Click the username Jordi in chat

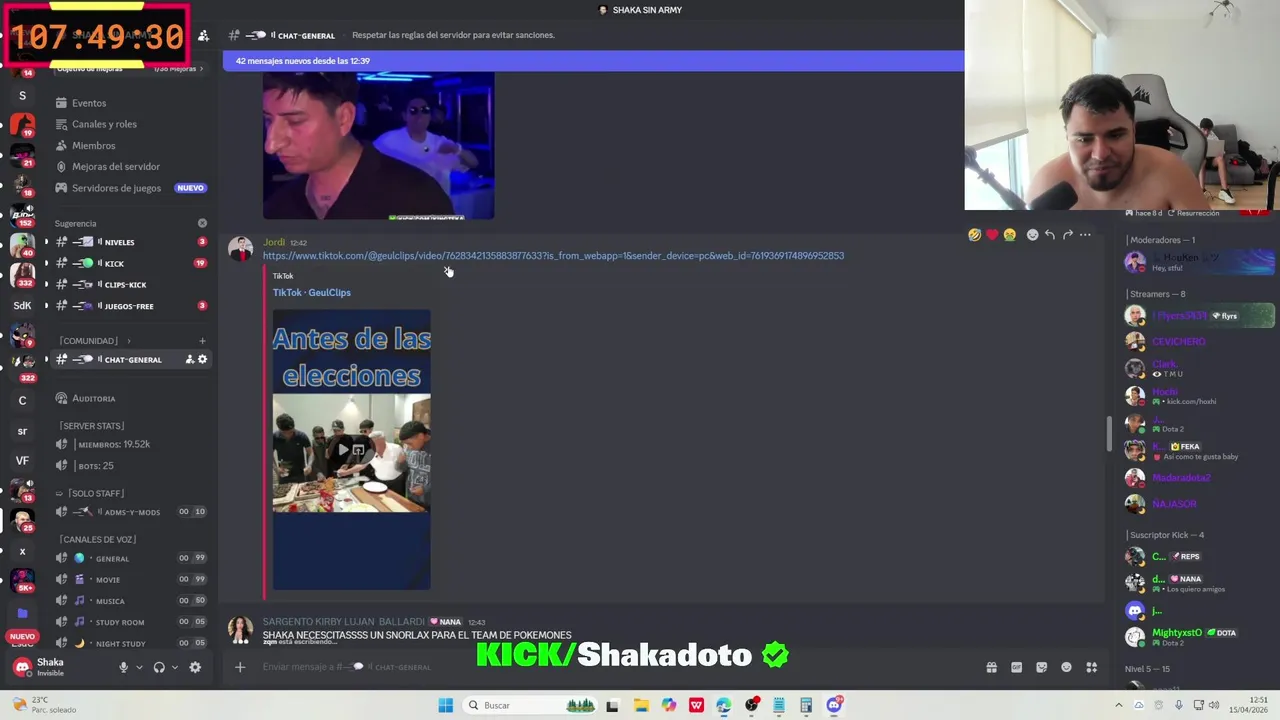click(274, 243)
